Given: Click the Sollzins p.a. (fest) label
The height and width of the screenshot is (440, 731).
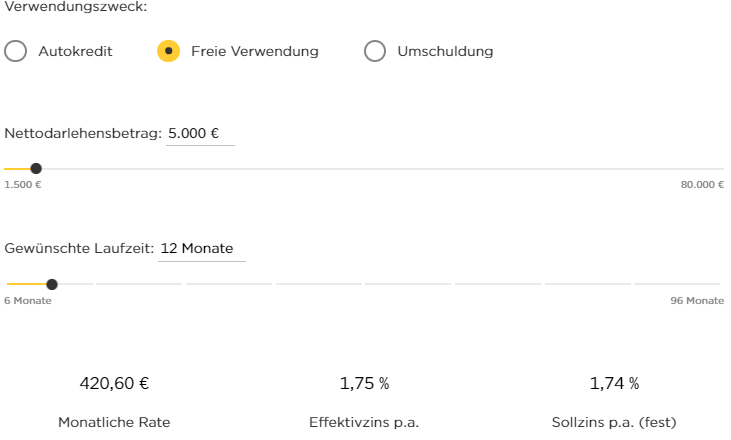Looking at the screenshot, I should (x=614, y=422).
